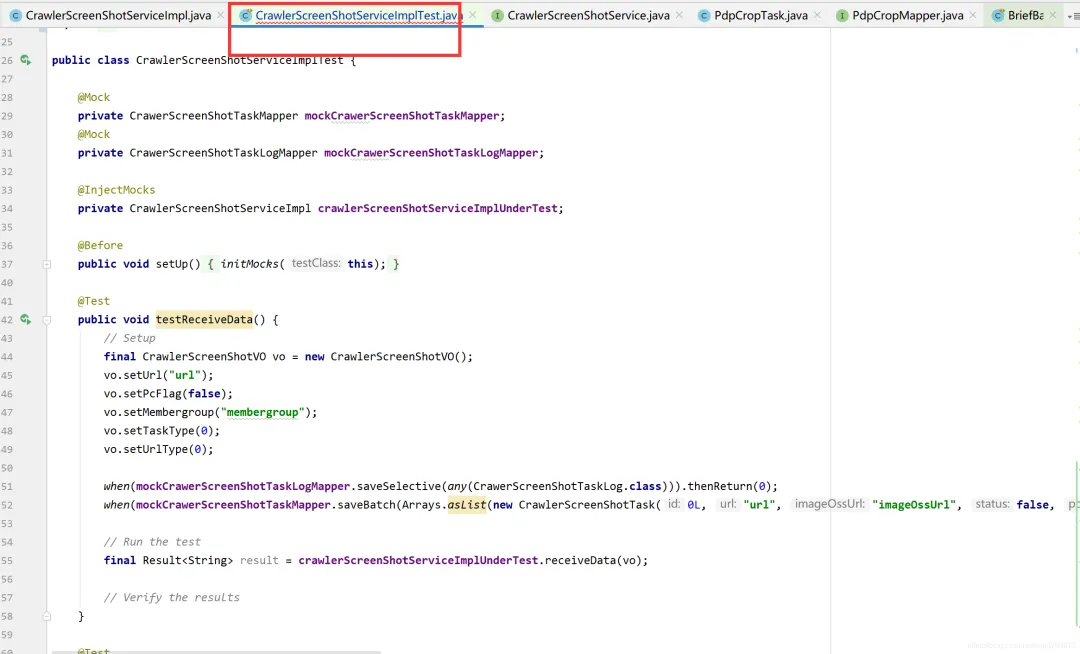Click class icon on PdpCropTask tab
The width and height of the screenshot is (1080, 654).
(x=704, y=15)
